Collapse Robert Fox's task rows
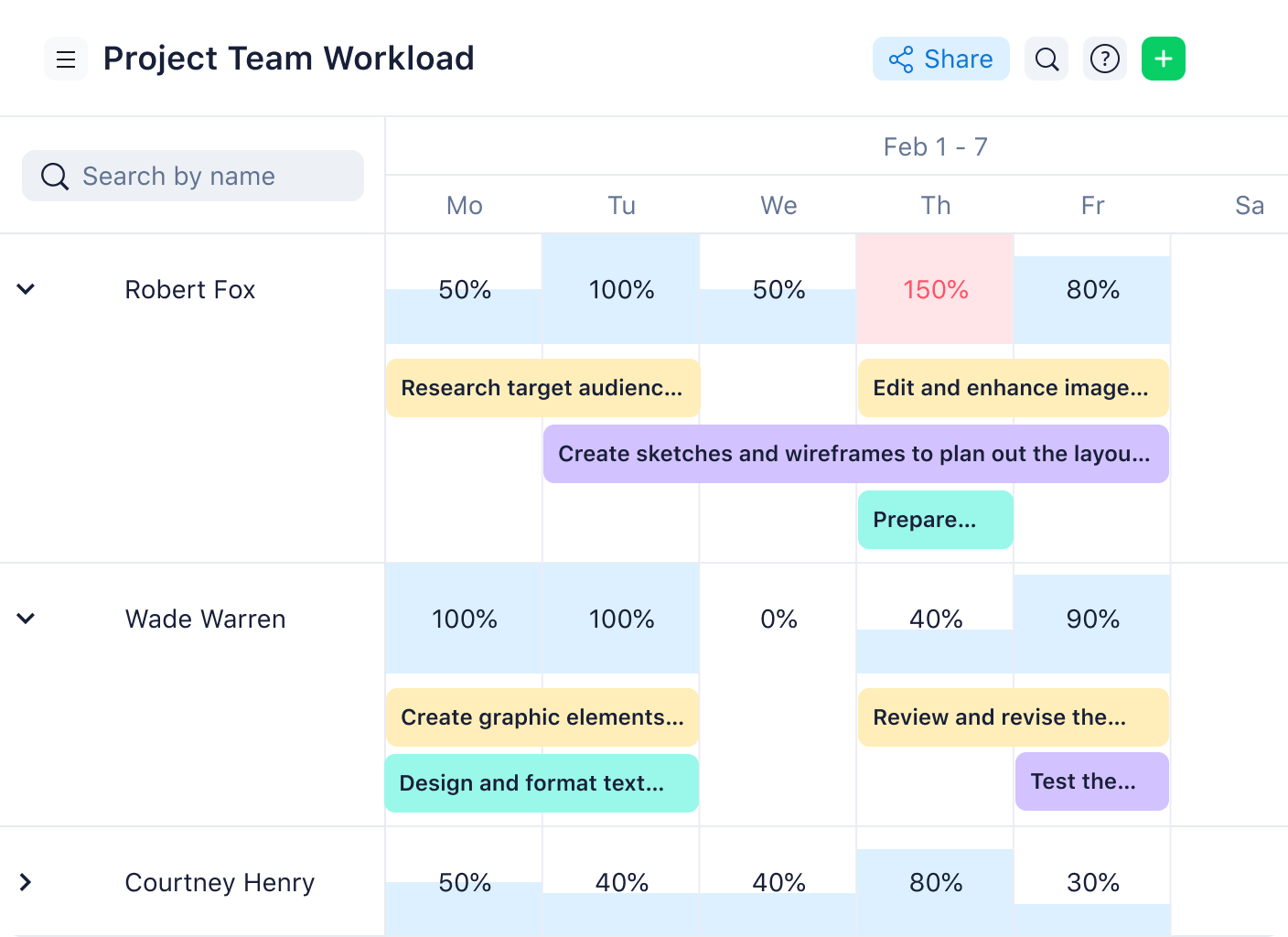 click(26, 289)
